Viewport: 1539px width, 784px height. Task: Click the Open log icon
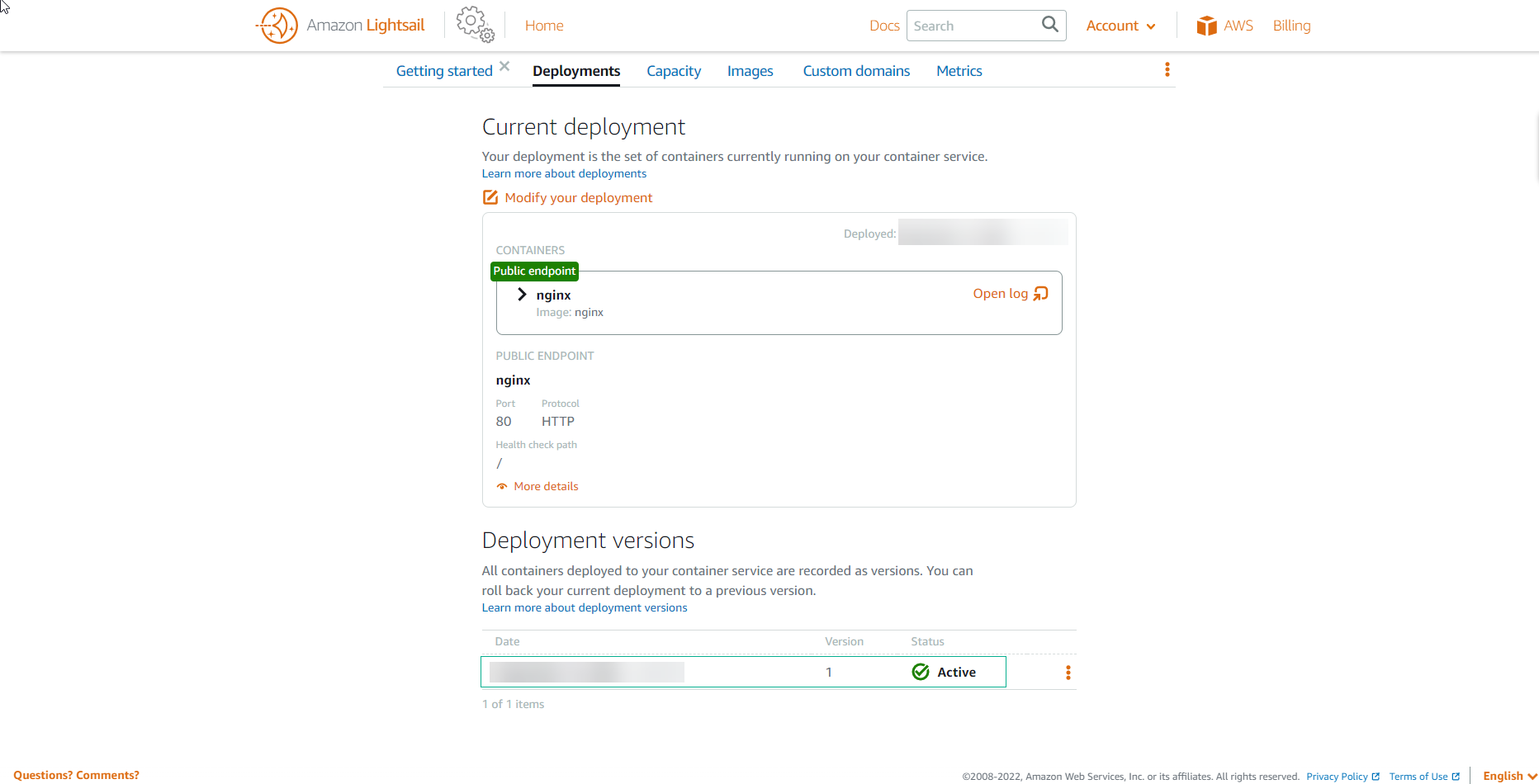pyautogui.click(x=1041, y=294)
